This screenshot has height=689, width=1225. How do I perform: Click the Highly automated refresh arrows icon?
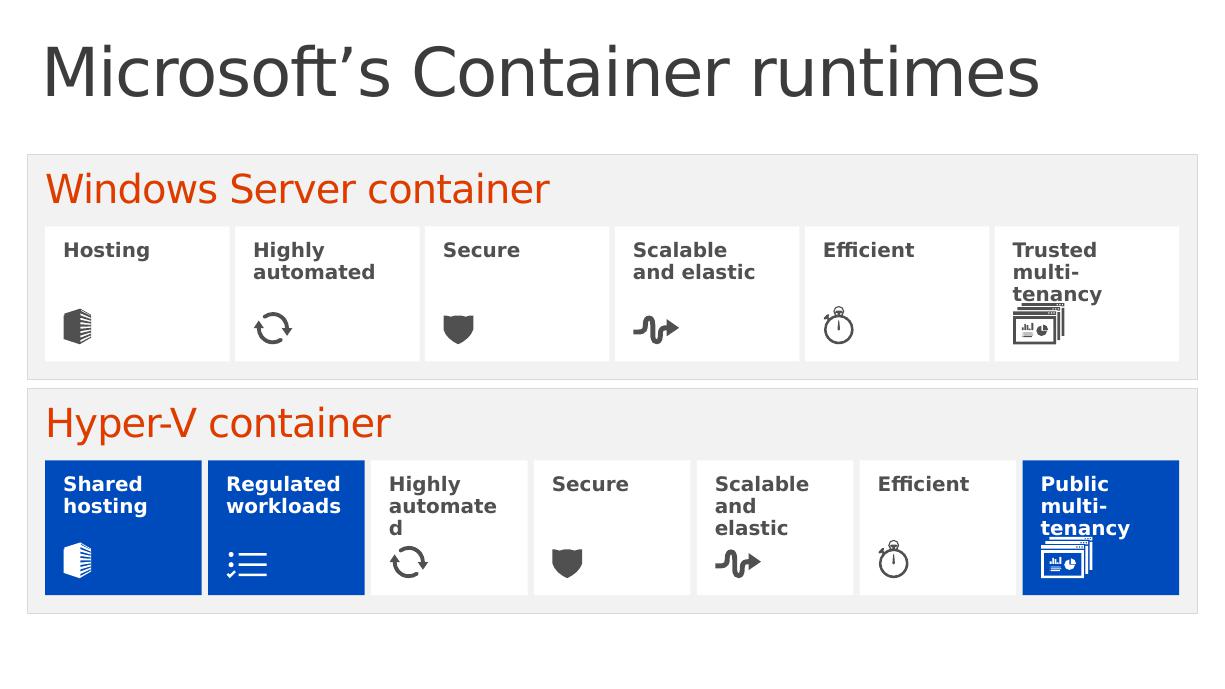272,328
